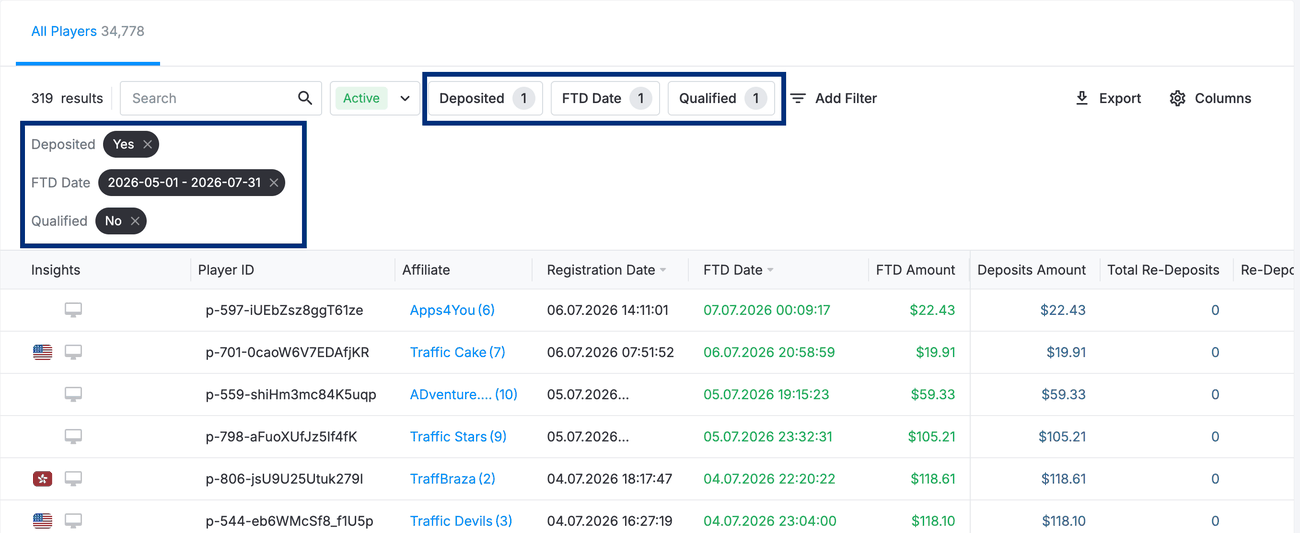Screen dimensions: 1300x533
Task: Click the Add Filter lines icon
Action: coord(798,98)
